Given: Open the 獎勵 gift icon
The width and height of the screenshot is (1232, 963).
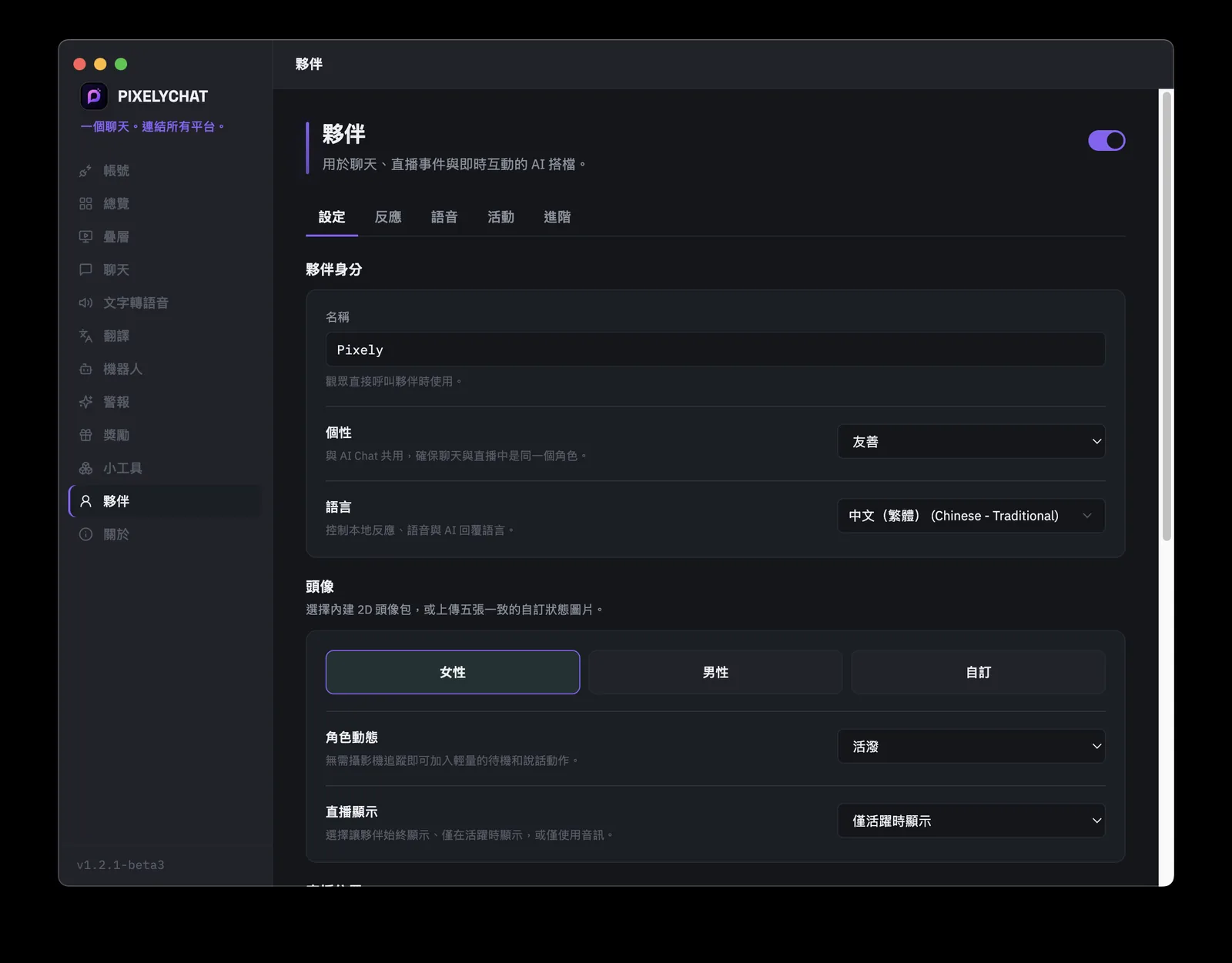Looking at the screenshot, I should (85, 436).
